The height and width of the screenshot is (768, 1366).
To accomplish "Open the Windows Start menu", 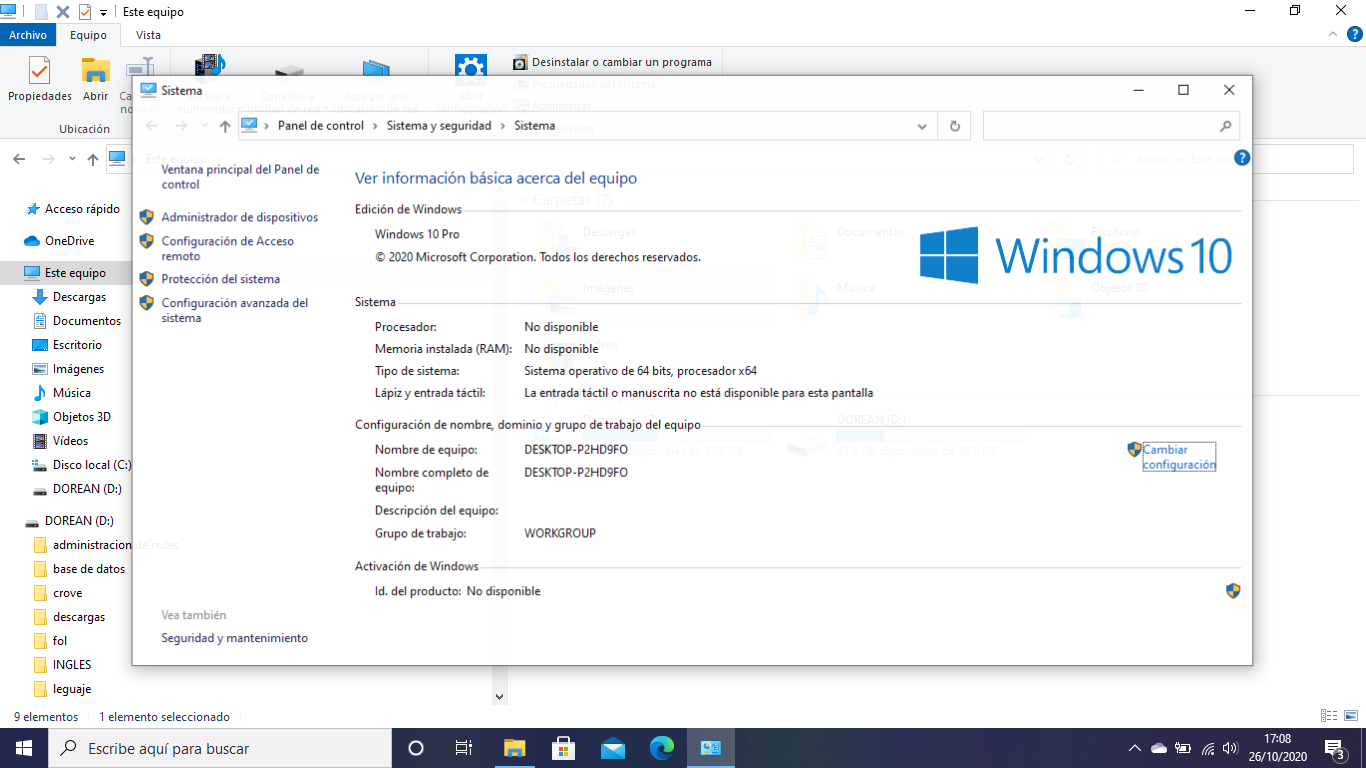I will click(24, 748).
